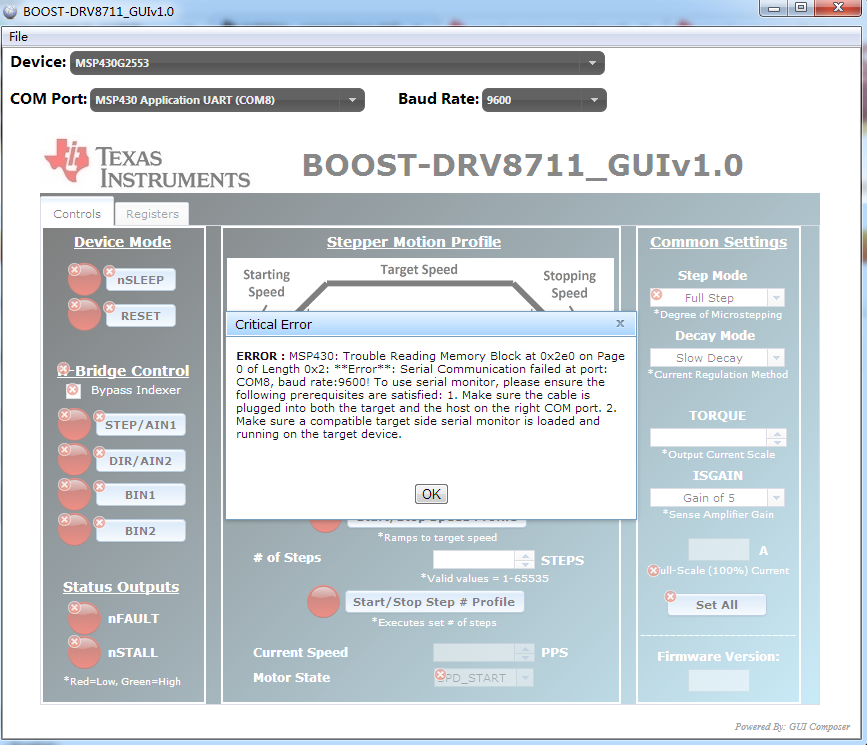Minimize the BOOST-DRV8711 GUI window
The height and width of the screenshot is (745, 867).
click(774, 8)
